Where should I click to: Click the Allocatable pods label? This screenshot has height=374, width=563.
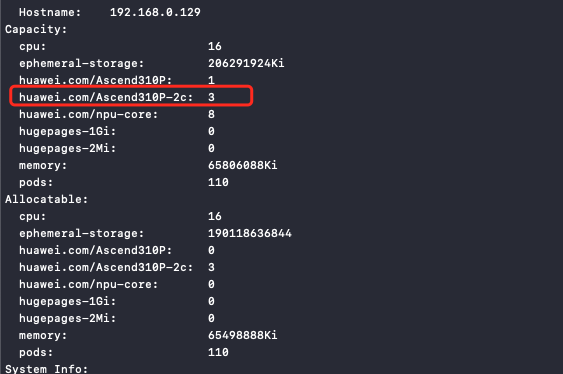click(x=36, y=352)
